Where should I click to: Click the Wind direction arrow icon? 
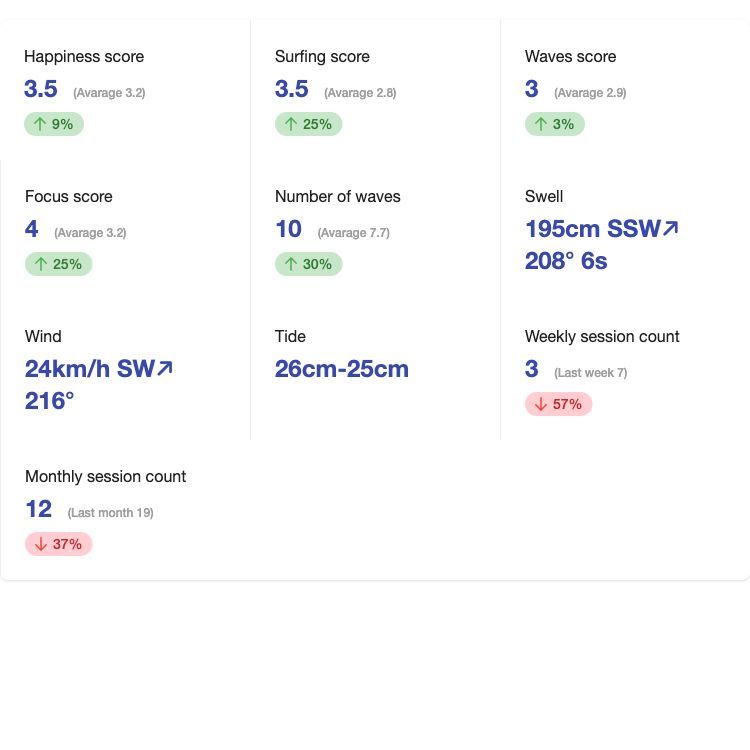(x=165, y=369)
